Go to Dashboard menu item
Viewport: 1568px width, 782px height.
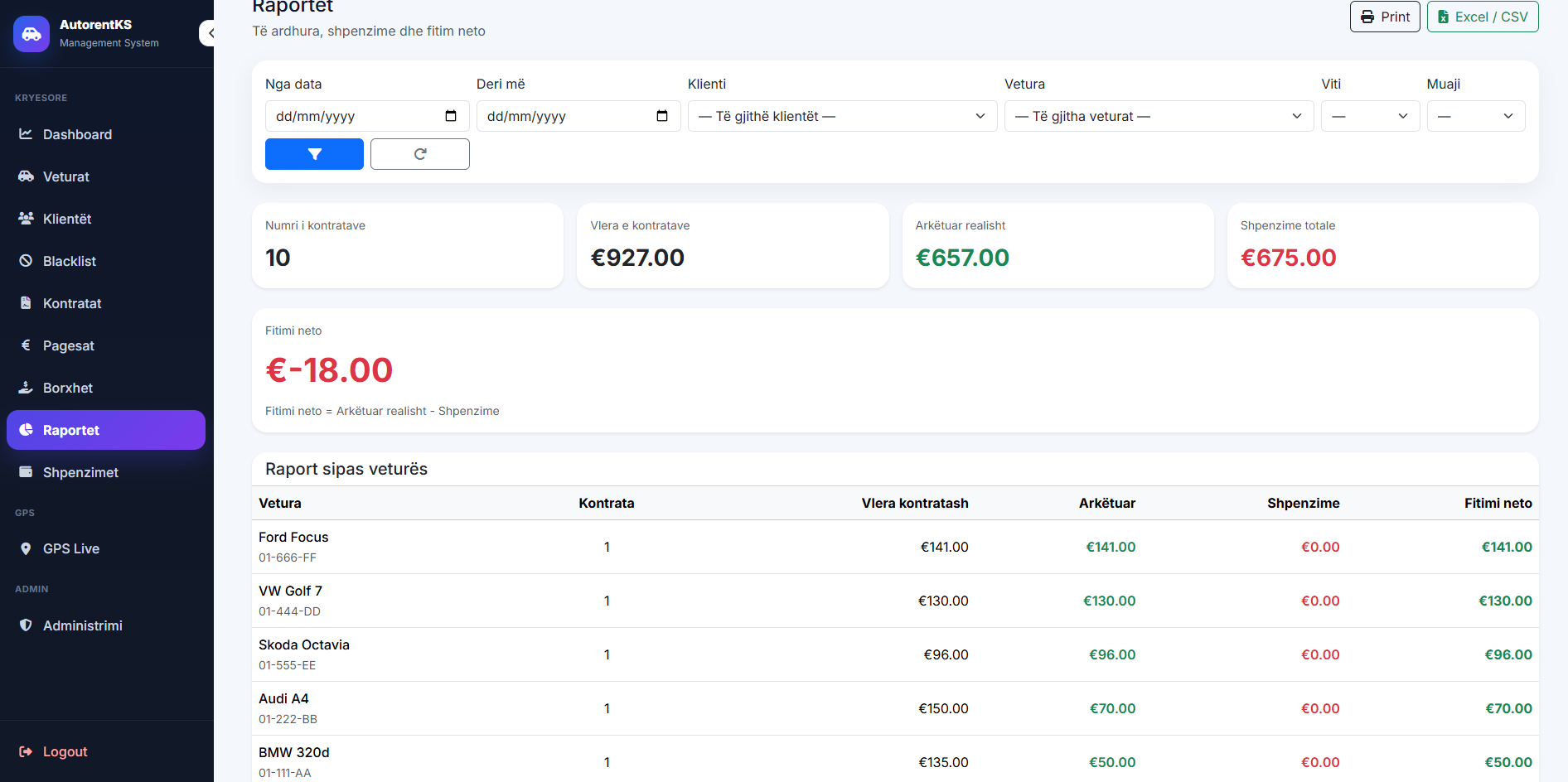tap(106, 134)
